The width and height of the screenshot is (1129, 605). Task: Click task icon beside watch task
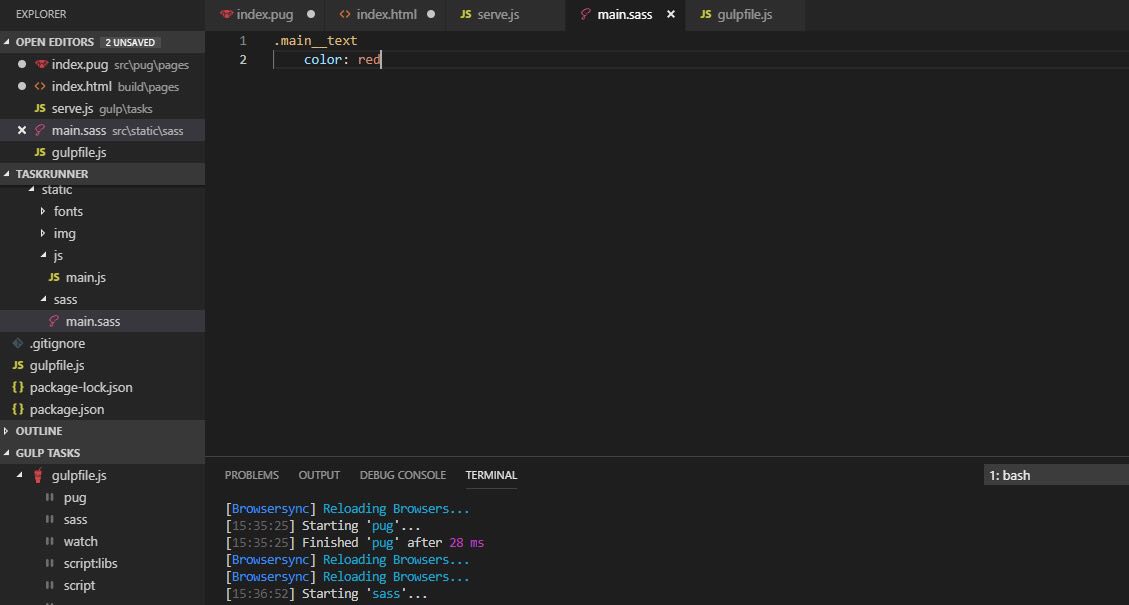[50, 542]
